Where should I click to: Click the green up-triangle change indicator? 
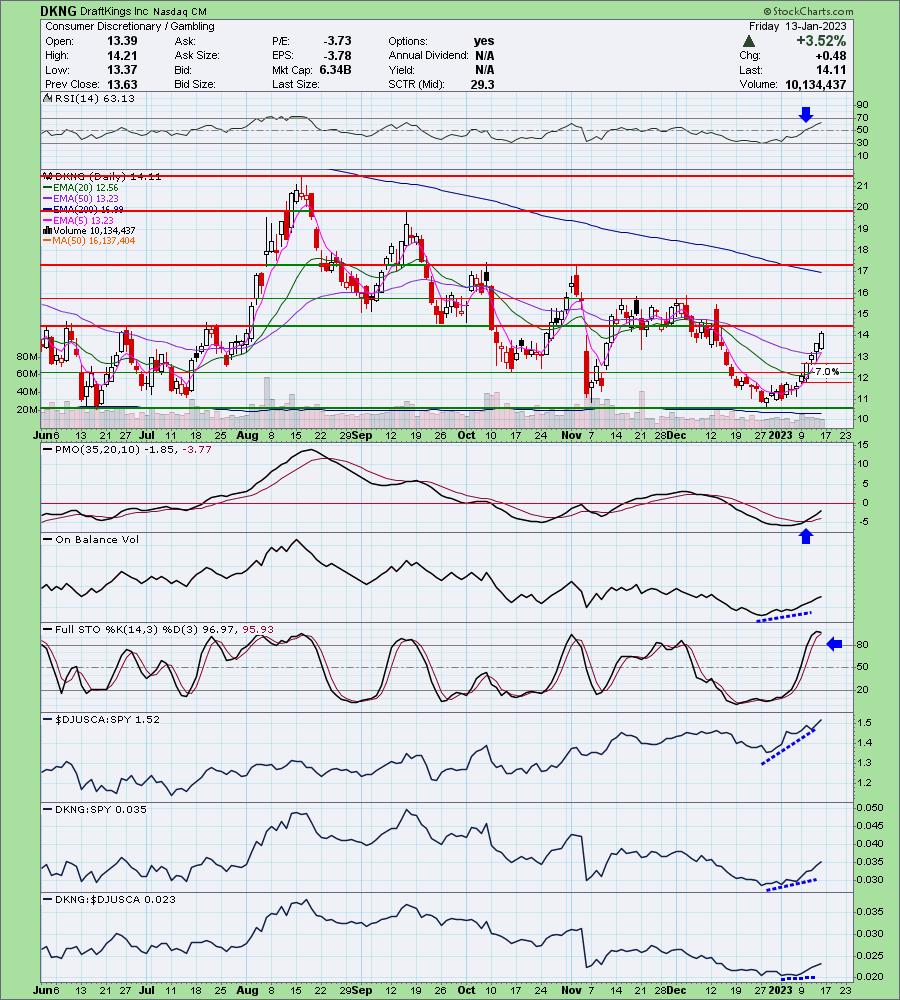click(x=749, y=41)
